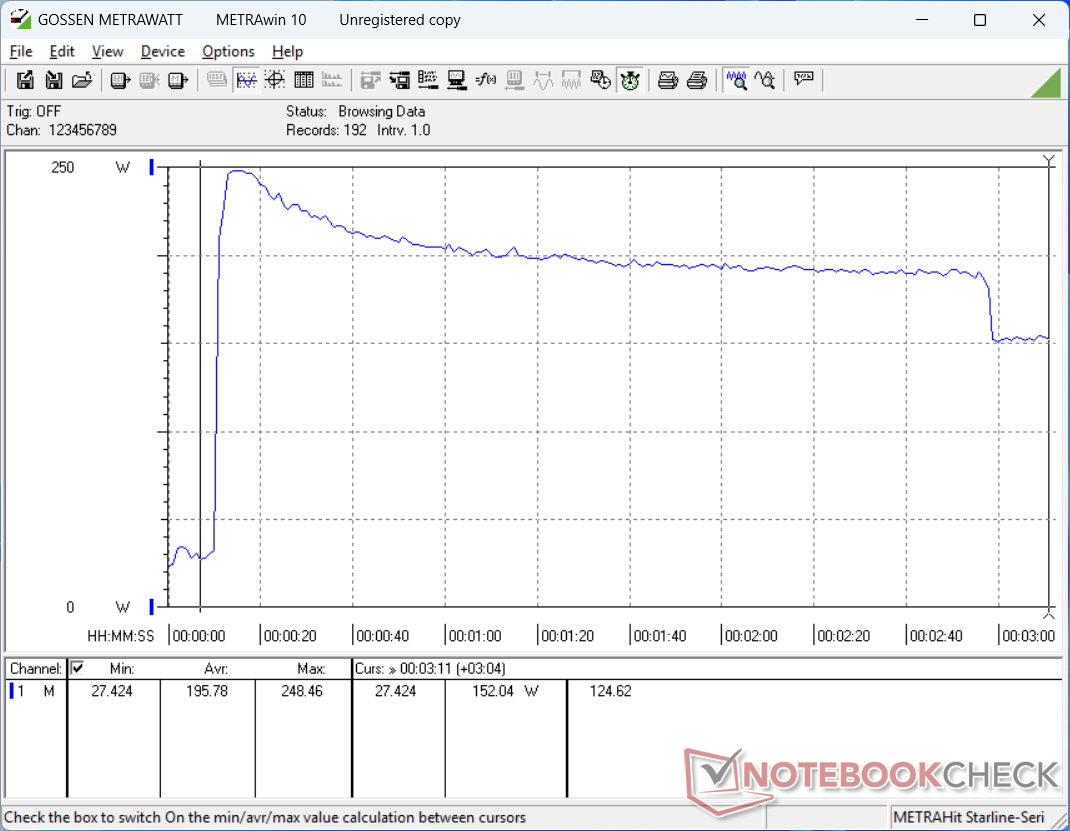The image size is (1070, 831).
Task: Click the cursor marker at graph bottom-right
Action: tap(1049, 614)
